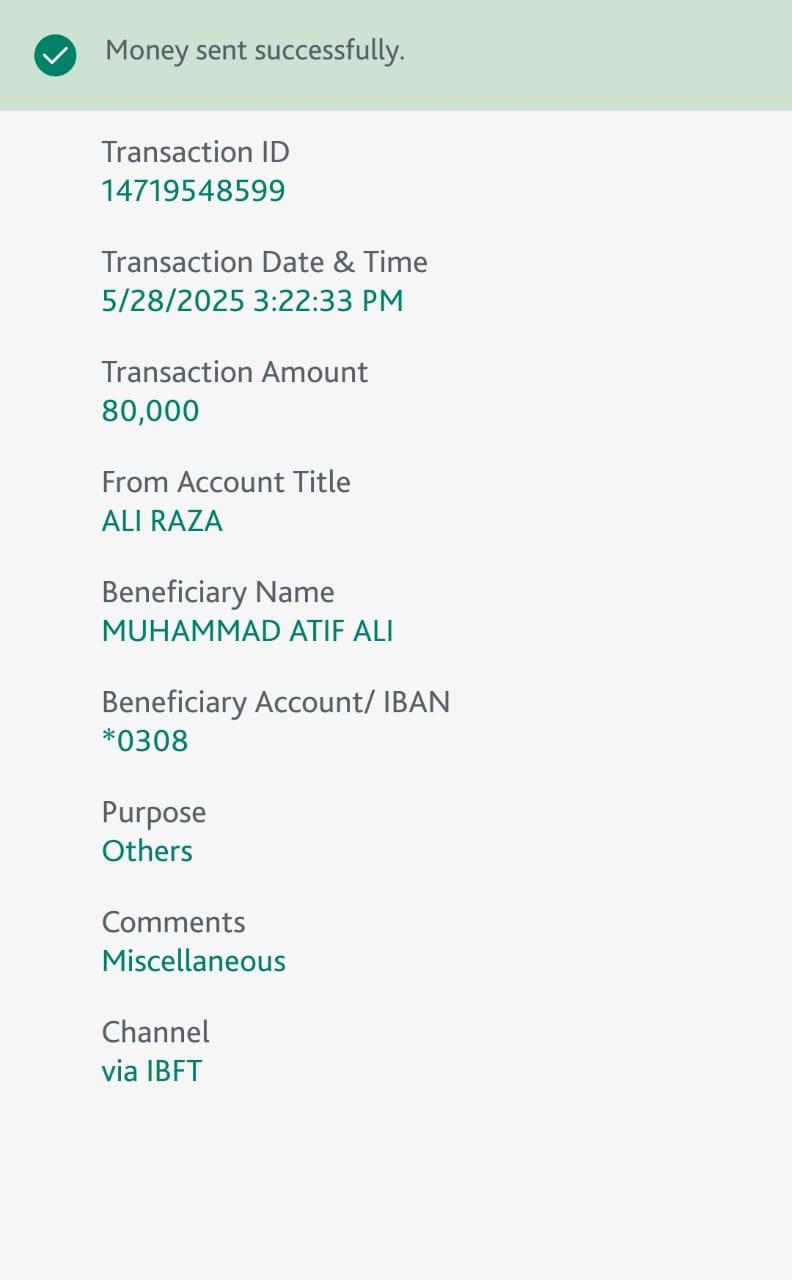Click the green success checkmark icon
This screenshot has height=1280, width=792.
pos(55,55)
